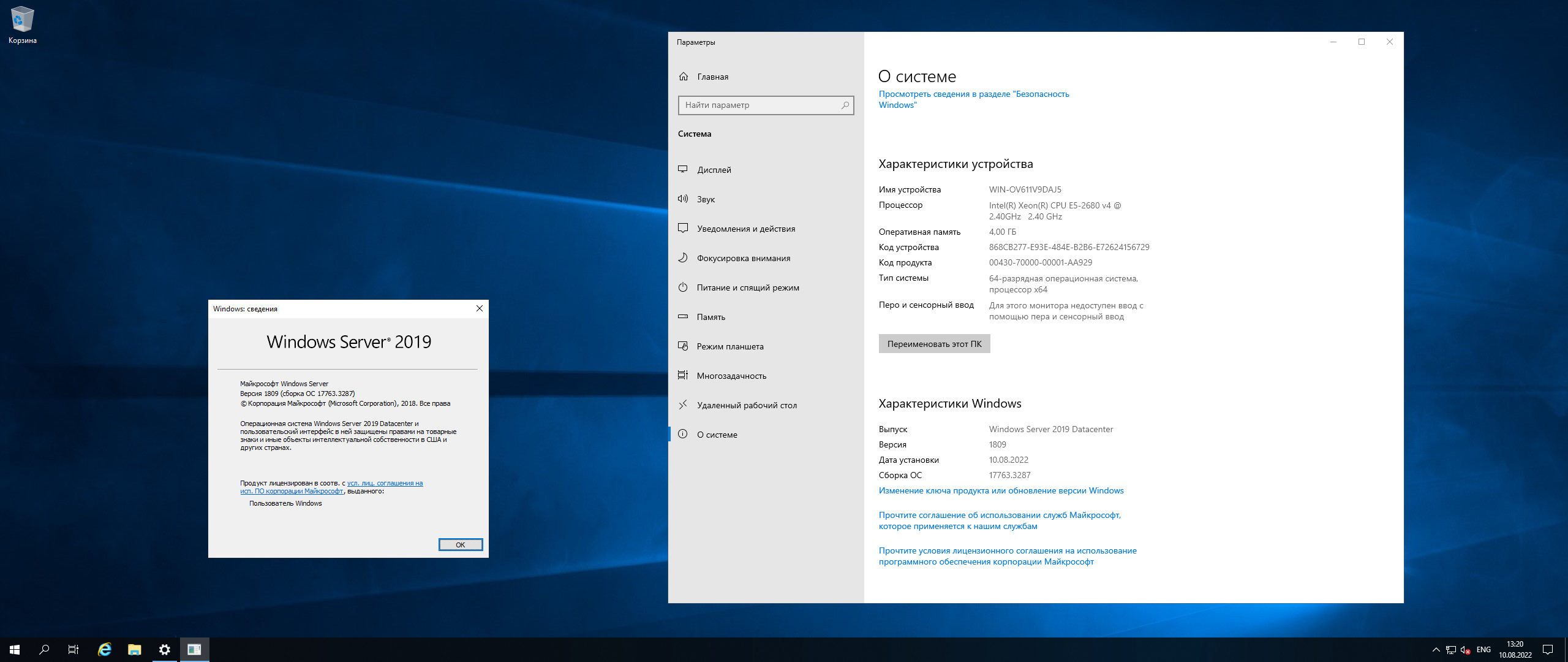
Task: Open Microsoft services agreement link
Action: point(1000,520)
